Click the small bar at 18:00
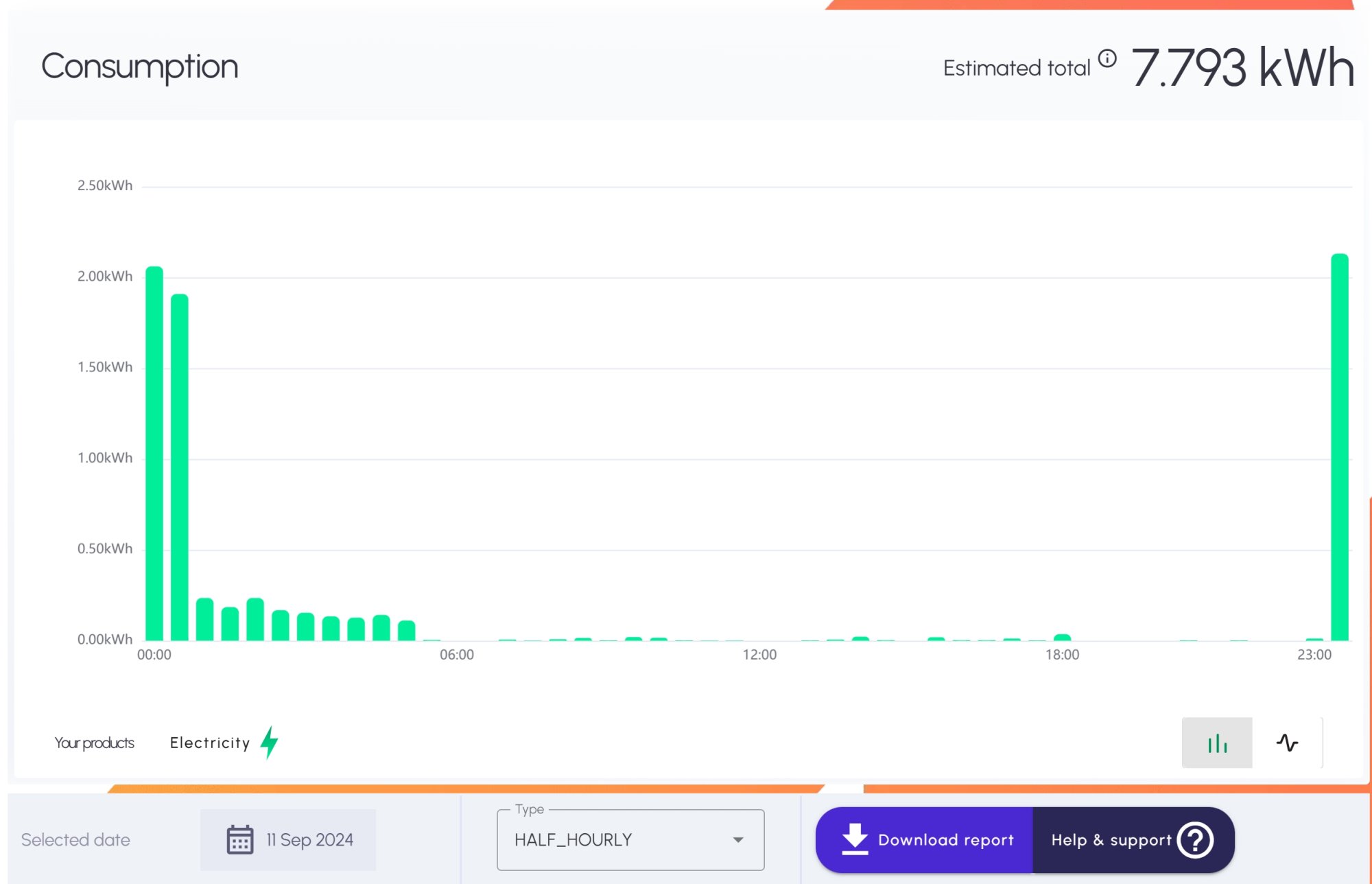The image size is (1372, 884). (x=1062, y=638)
